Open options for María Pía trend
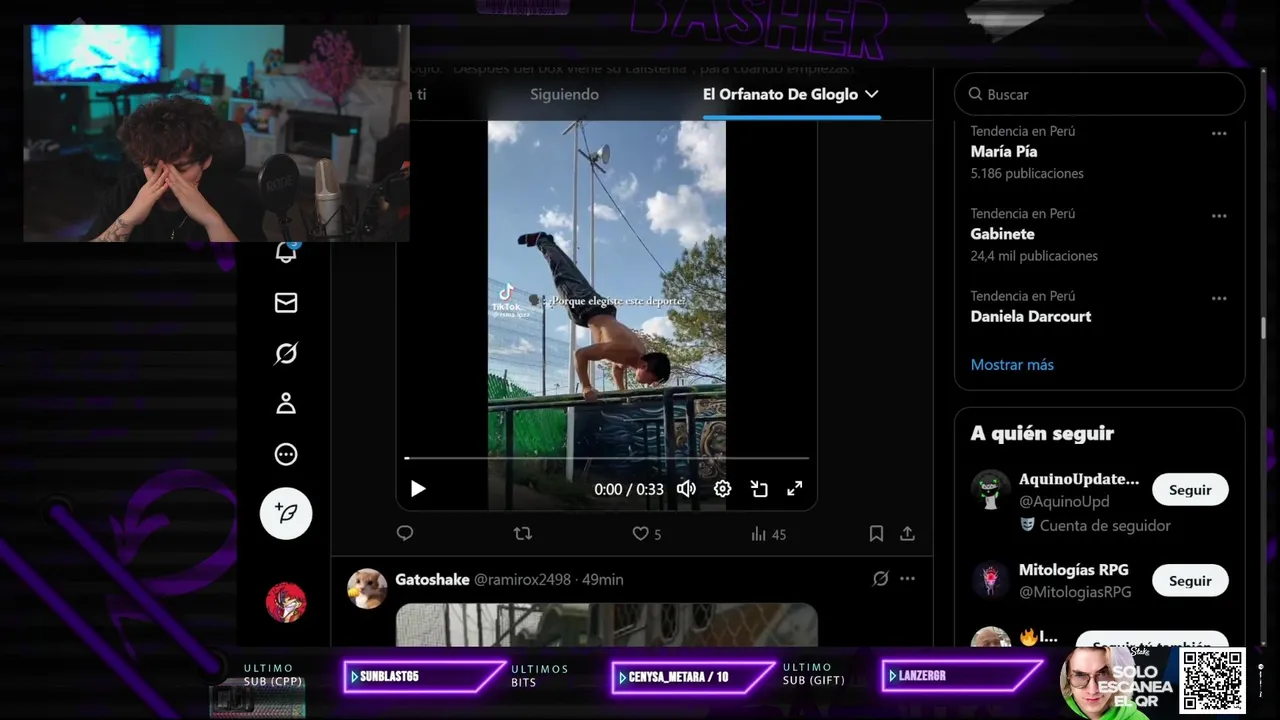Image resolution: width=1280 pixels, height=720 pixels. point(1219,133)
